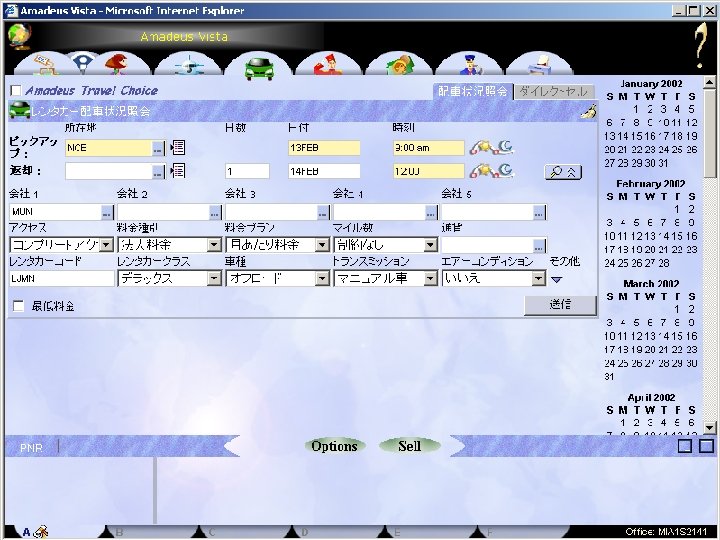Select bottom work area tab B
Image resolution: width=720 pixels, height=540 pixels.
click(x=119, y=532)
